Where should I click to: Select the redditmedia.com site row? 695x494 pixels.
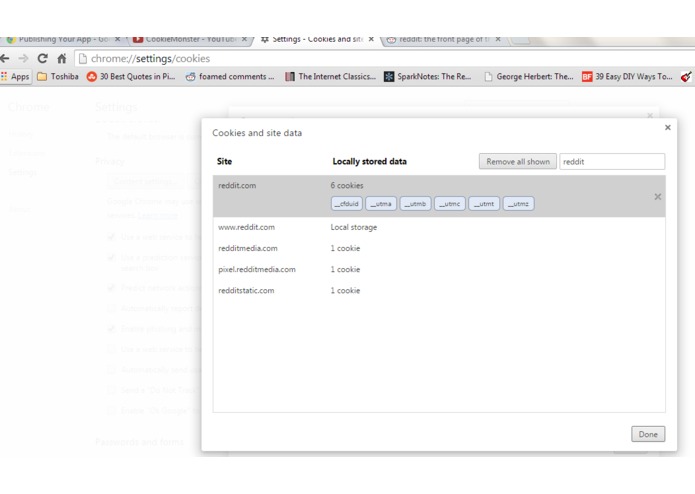point(439,249)
